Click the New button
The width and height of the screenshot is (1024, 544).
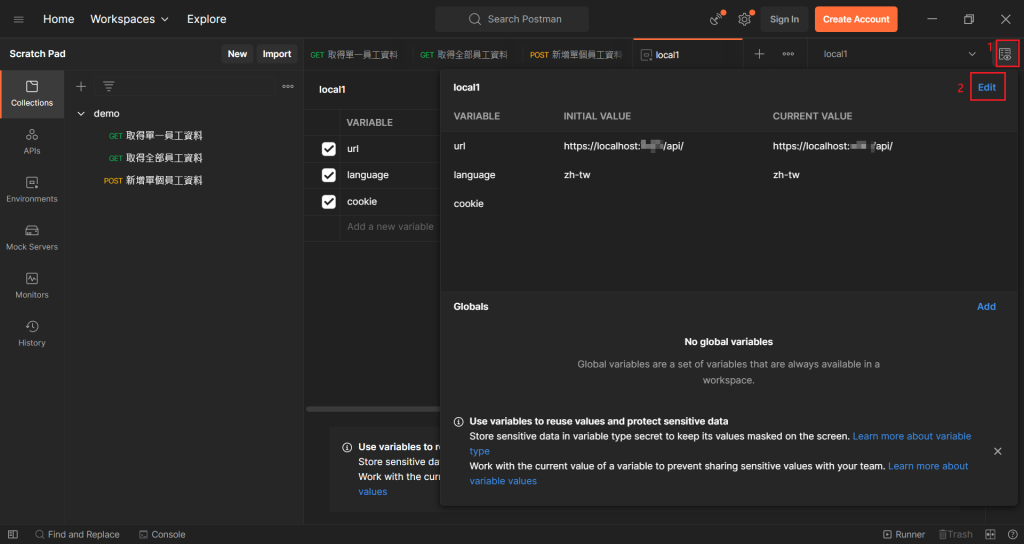click(x=237, y=54)
